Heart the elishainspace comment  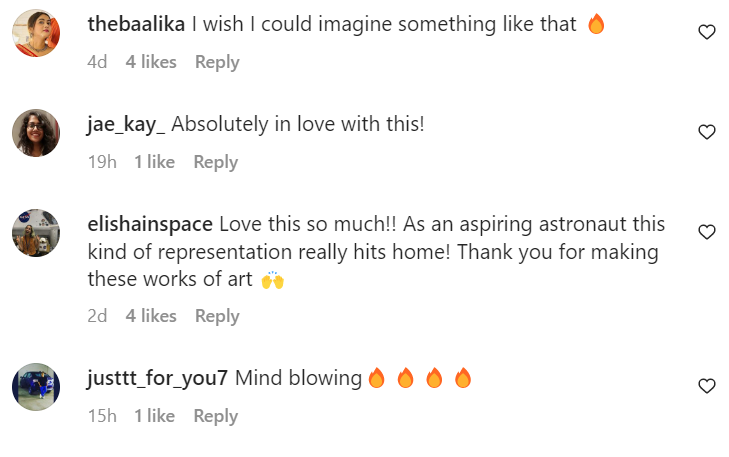click(706, 232)
